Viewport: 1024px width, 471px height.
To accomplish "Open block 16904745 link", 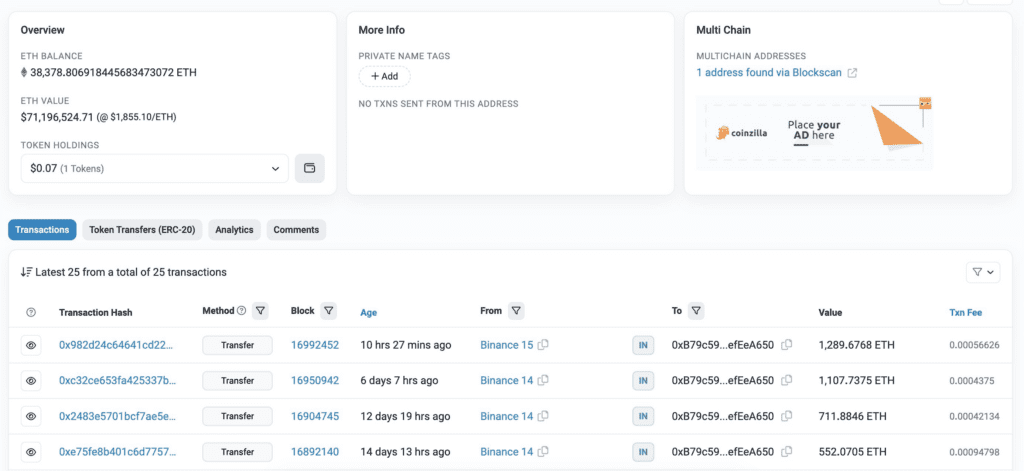I will tap(315, 416).
